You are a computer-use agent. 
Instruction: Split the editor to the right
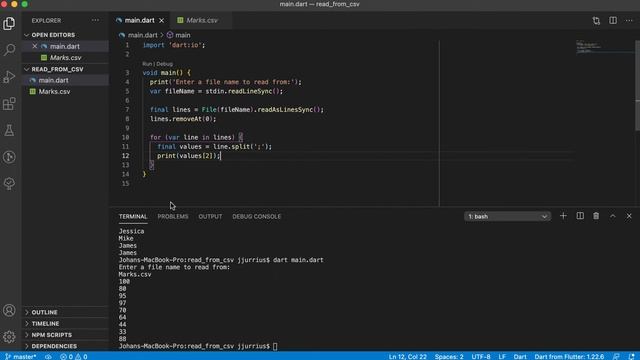(613, 20)
